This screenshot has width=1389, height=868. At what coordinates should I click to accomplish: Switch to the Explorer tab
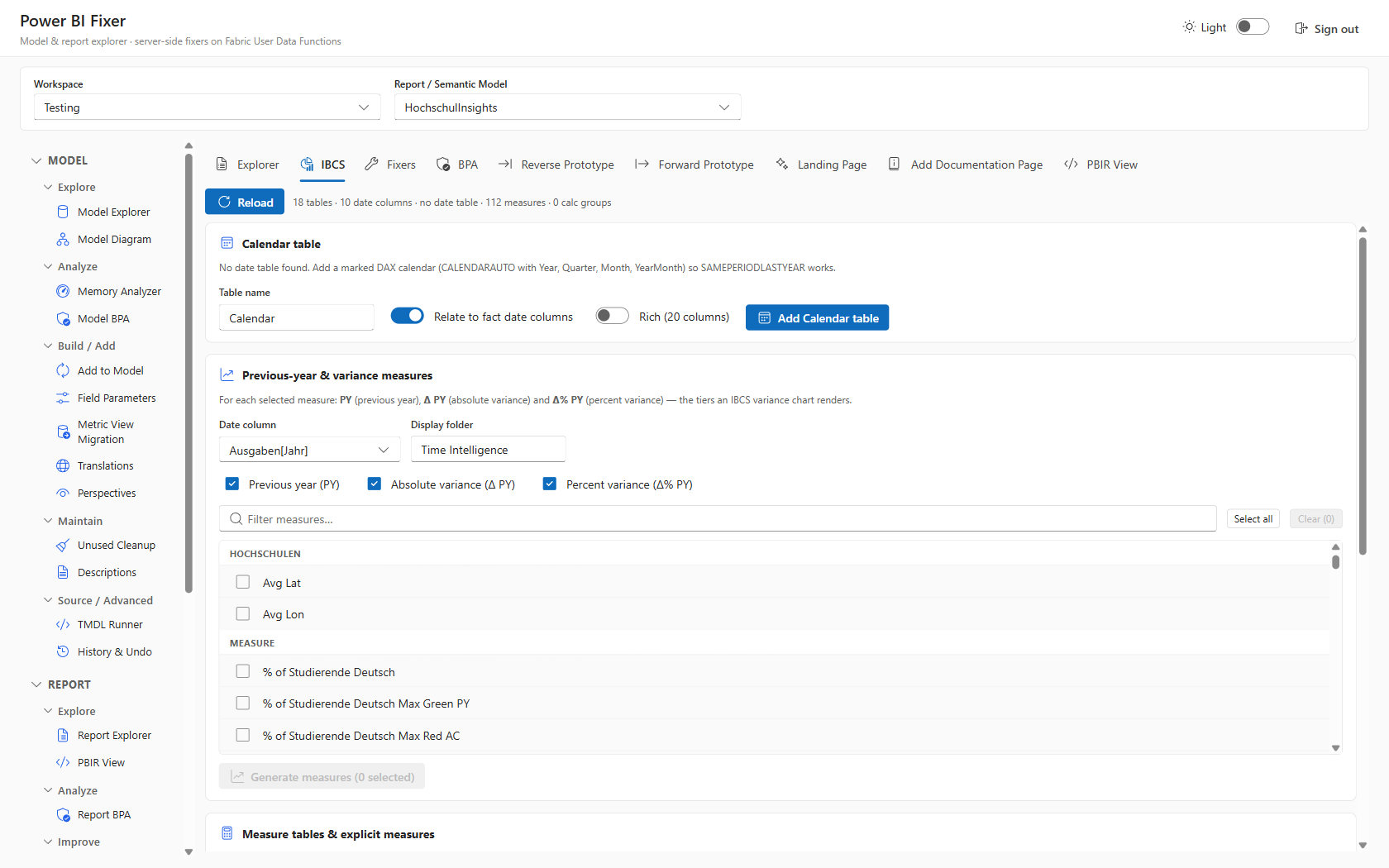click(x=247, y=165)
